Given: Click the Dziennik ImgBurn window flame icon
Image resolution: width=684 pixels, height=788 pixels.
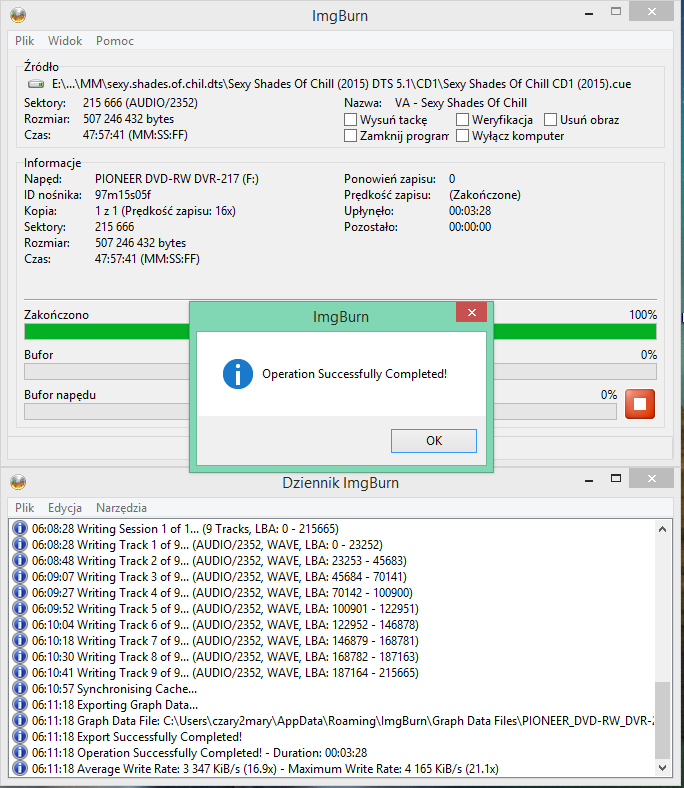Looking at the screenshot, I should coord(18,482).
